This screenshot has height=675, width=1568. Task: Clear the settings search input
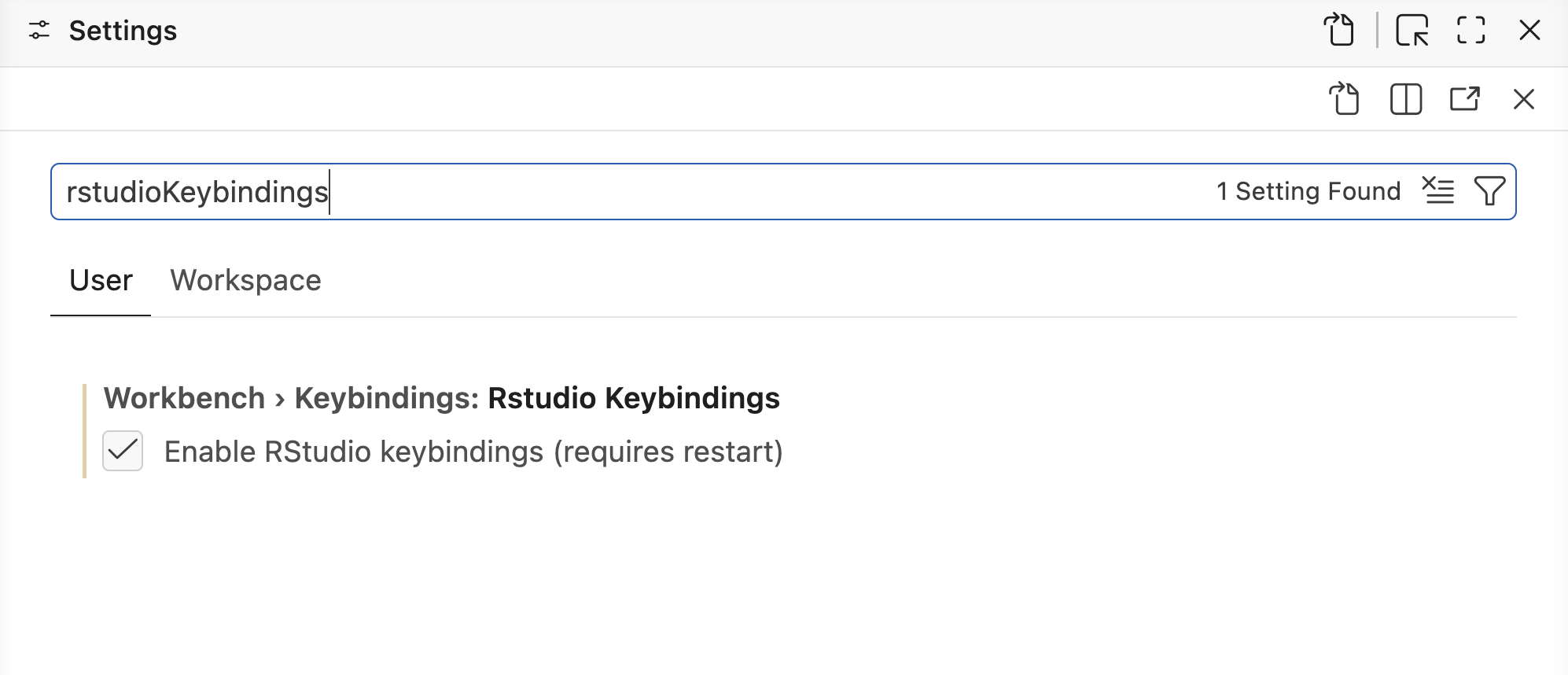(1438, 191)
